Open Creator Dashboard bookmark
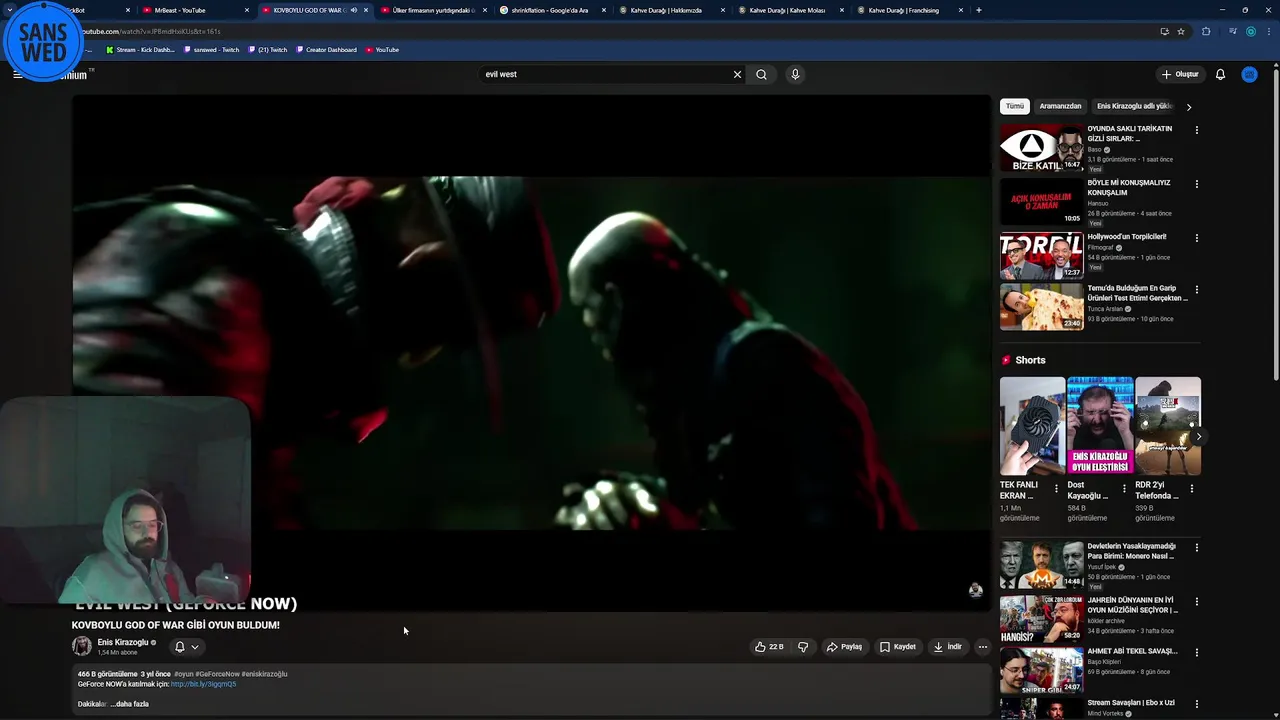The image size is (1280, 720). (327, 50)
